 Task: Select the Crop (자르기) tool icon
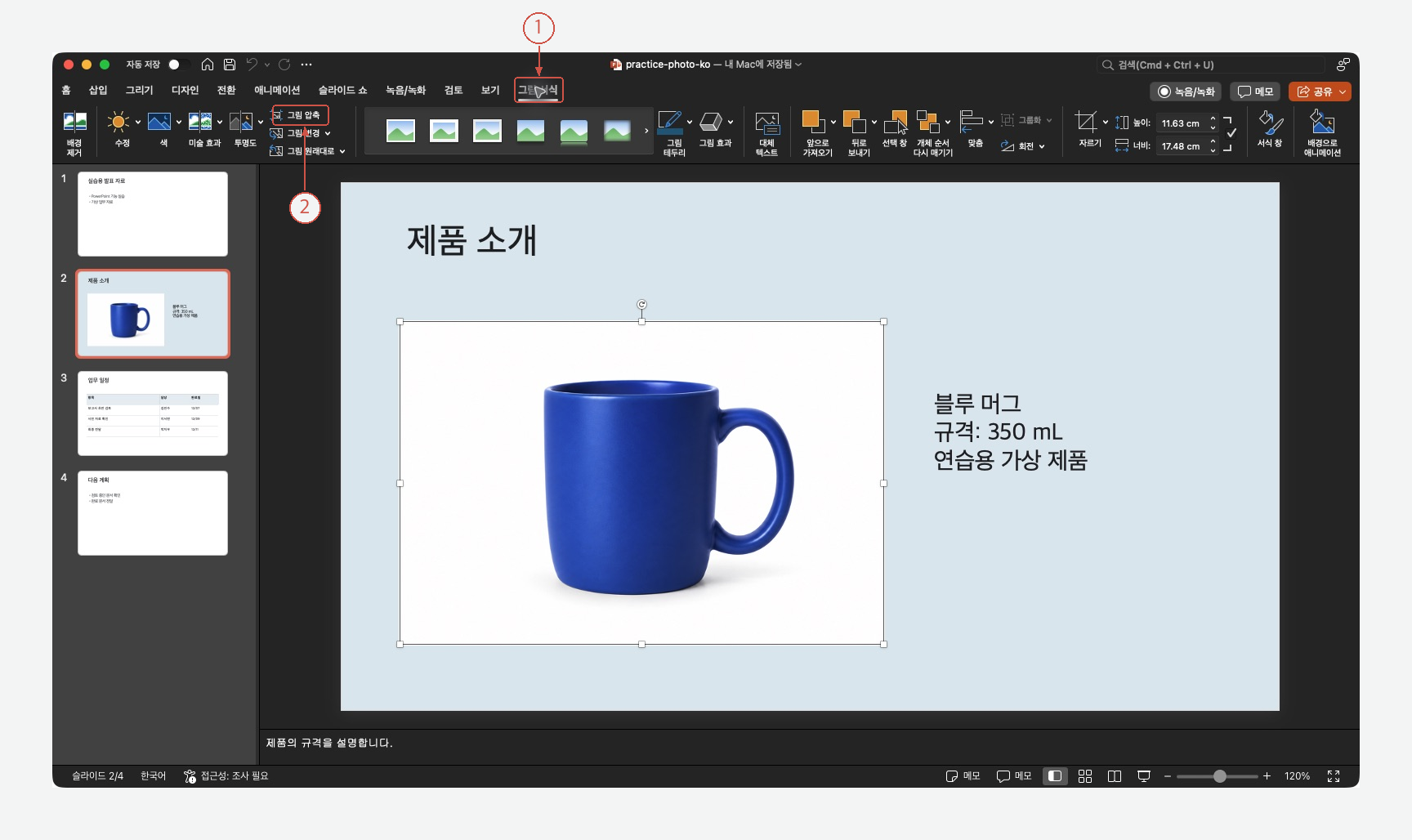1086,123
